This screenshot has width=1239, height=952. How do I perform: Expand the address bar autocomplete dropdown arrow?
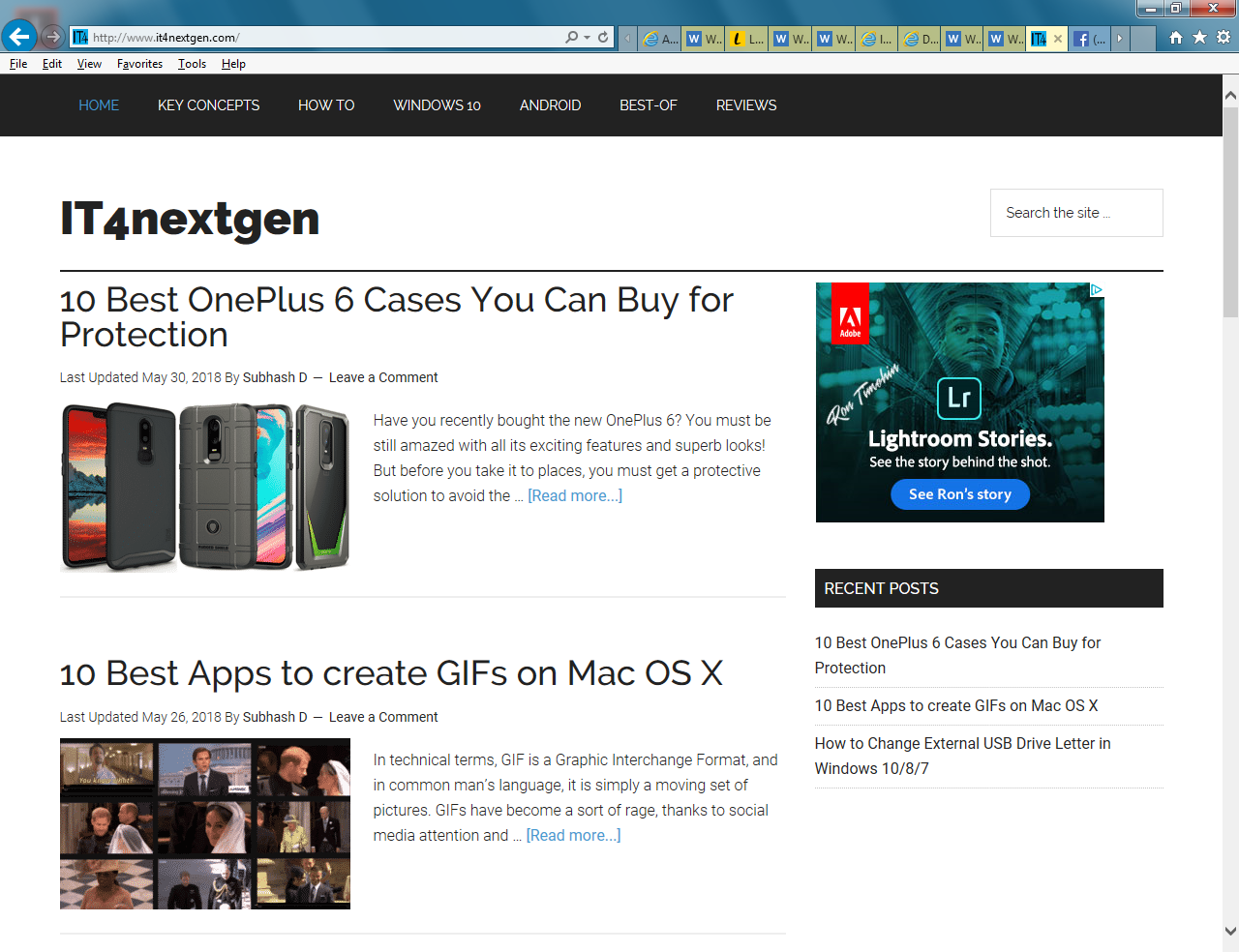(588, 38)
